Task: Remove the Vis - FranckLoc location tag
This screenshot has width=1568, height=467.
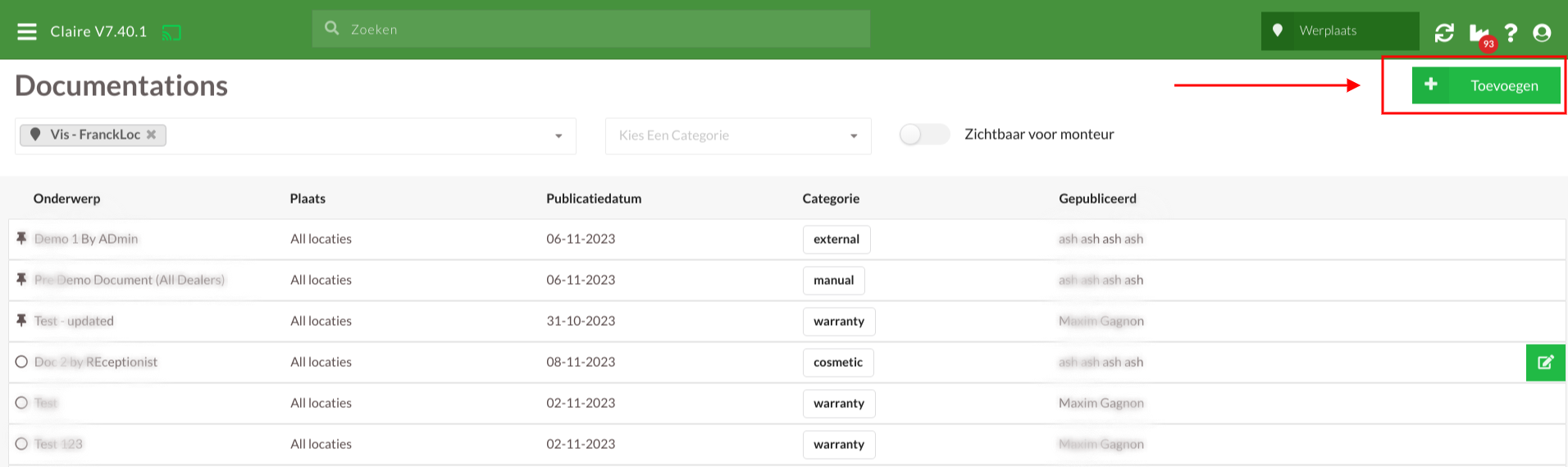Action: pos(152,135)
